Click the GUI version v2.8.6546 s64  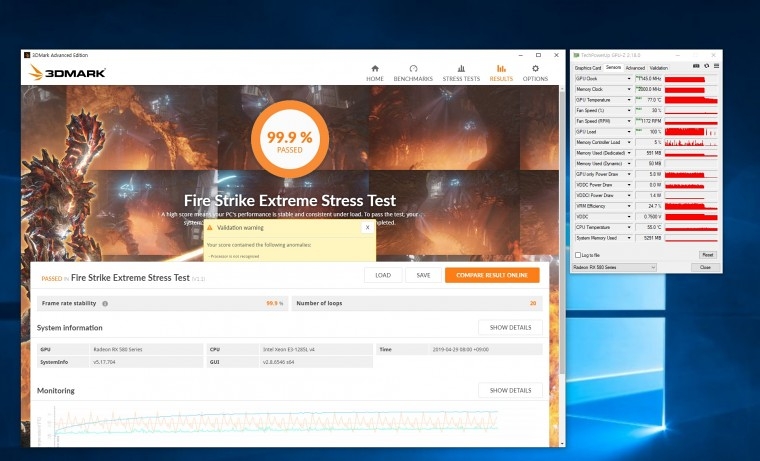pos(279,362)
